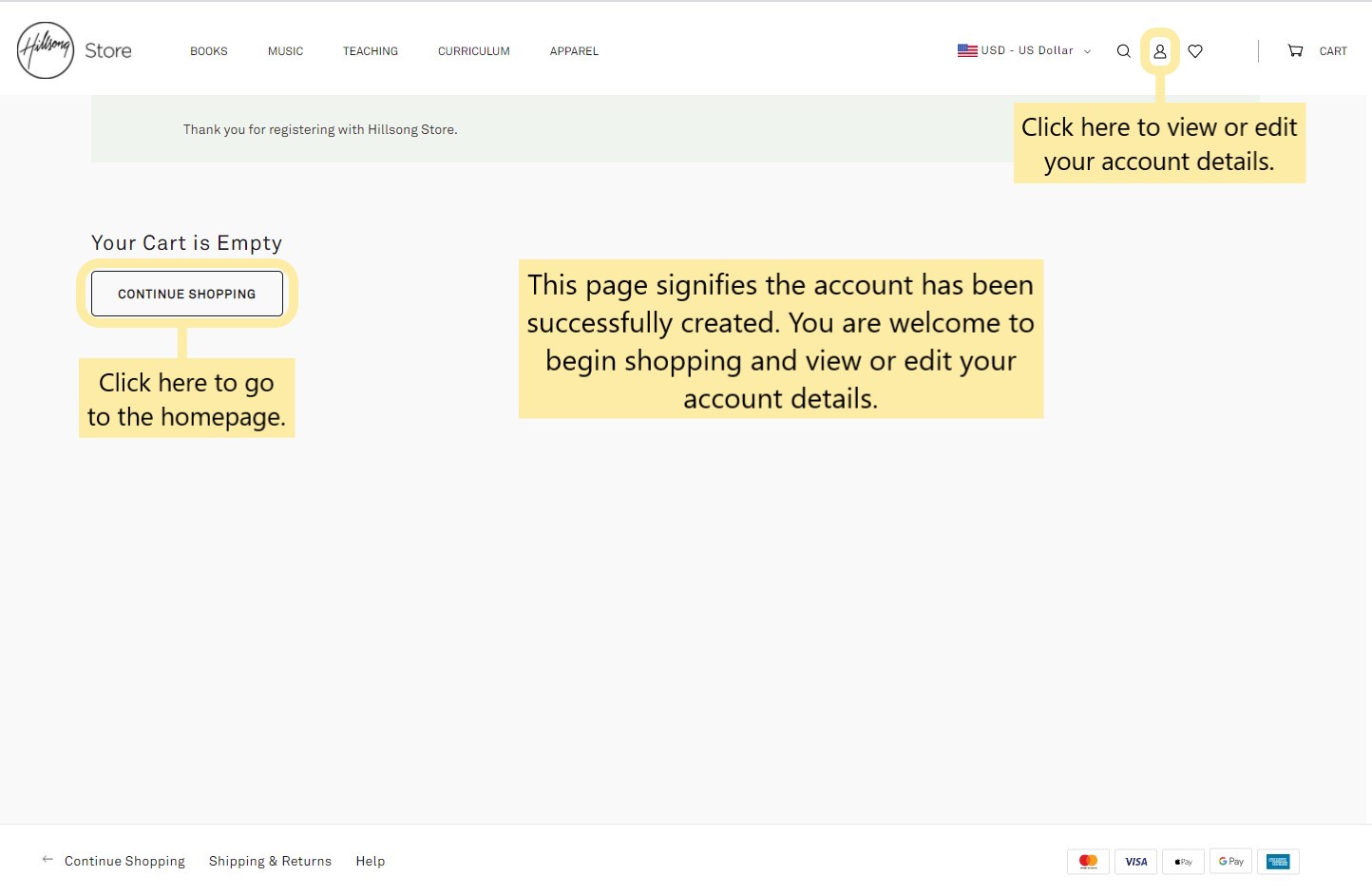Screen dimensions: 1372x895
Task: Select the Curriculum menu item
Action: pyautogui.click(x=473, y=51)
